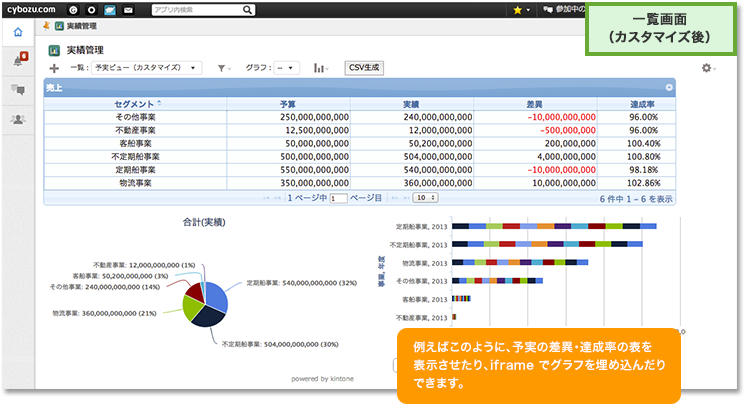Image resolution: width=745 pixels, height=414 pixels.
Task: Click the 達成率 column header
Action: pyautogui.click(x=642, y=103)
